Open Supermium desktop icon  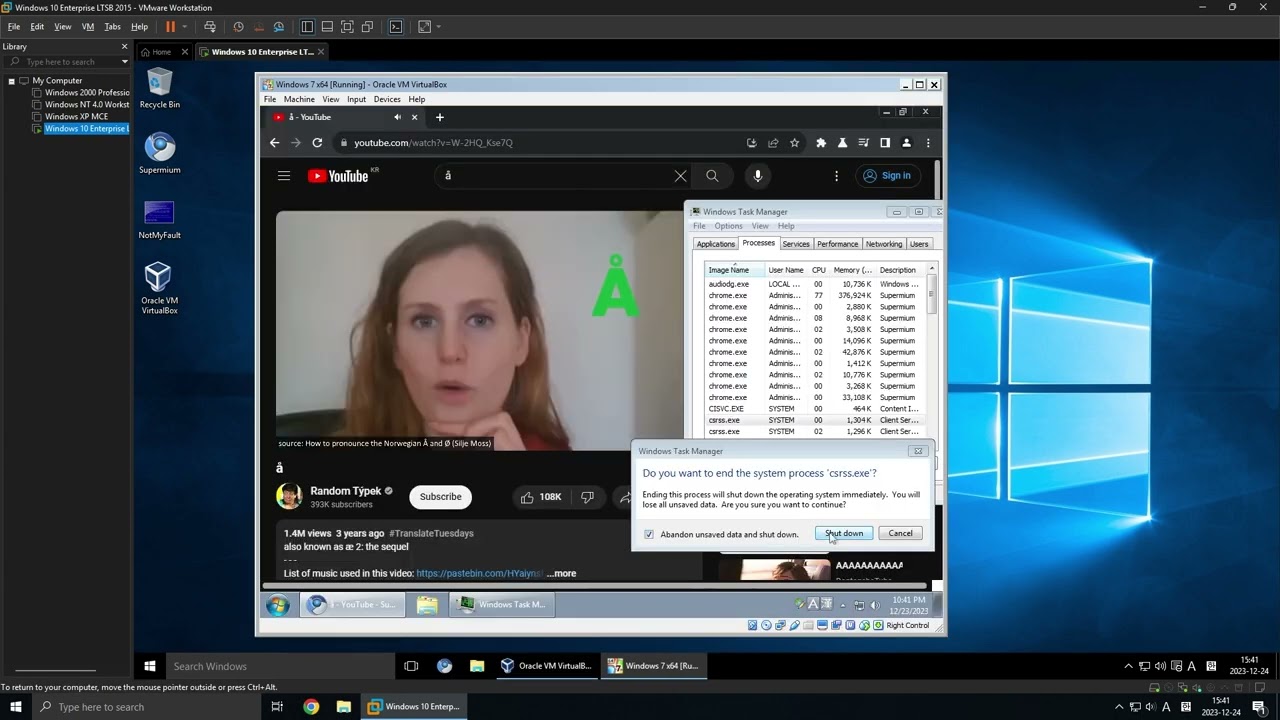[159, 153]
